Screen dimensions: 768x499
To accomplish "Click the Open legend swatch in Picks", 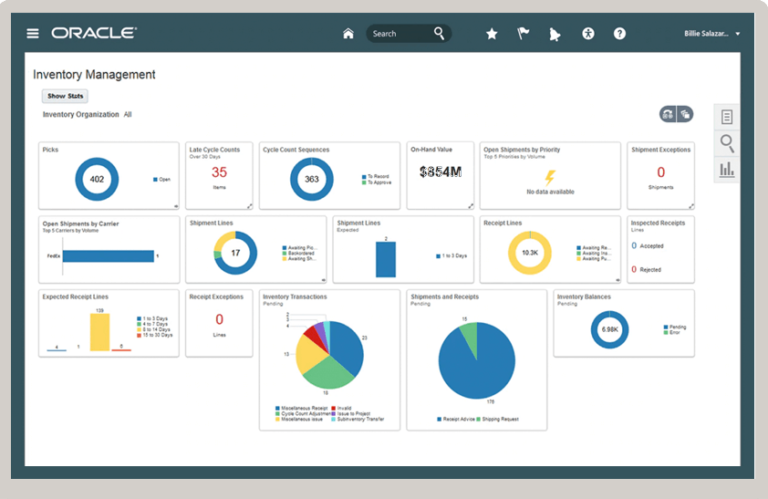I will click(x=155, y=180).
